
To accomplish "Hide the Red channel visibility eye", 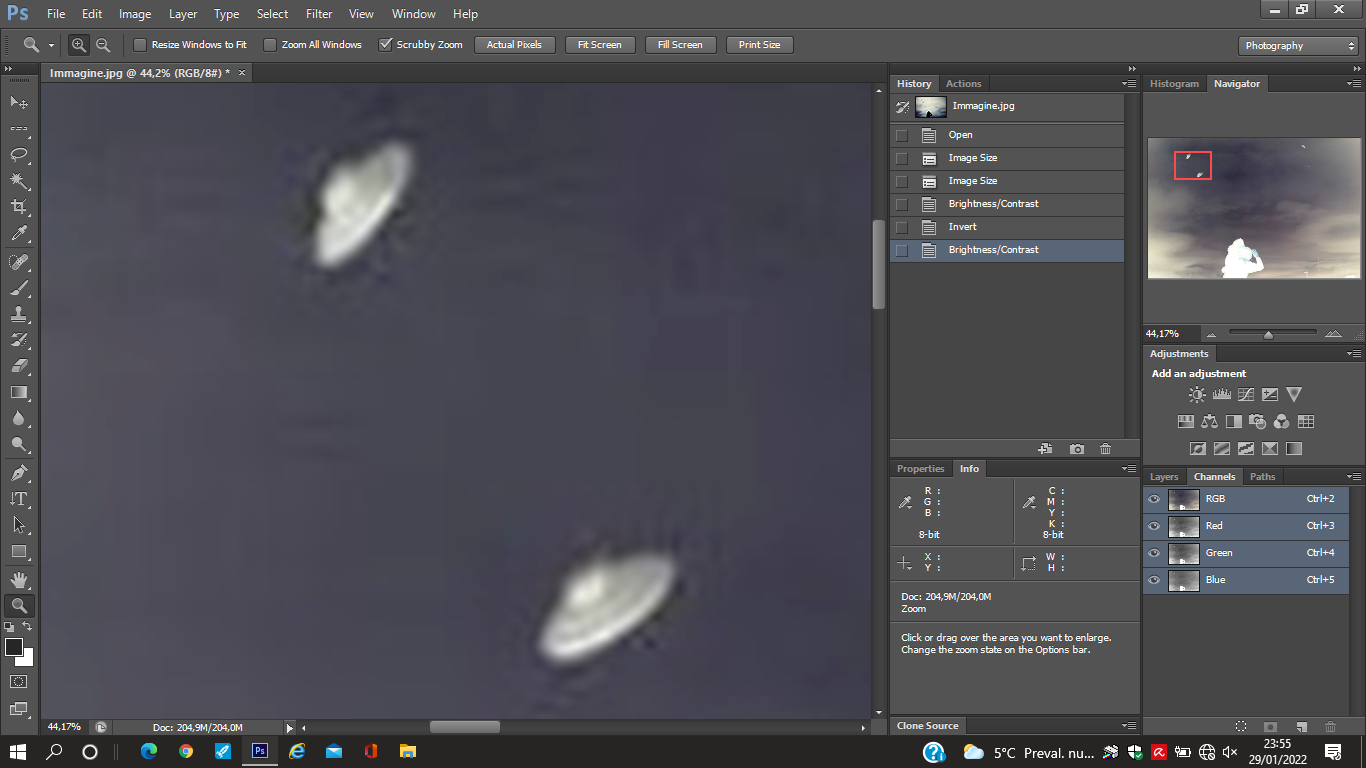I will click(1154, 526).
